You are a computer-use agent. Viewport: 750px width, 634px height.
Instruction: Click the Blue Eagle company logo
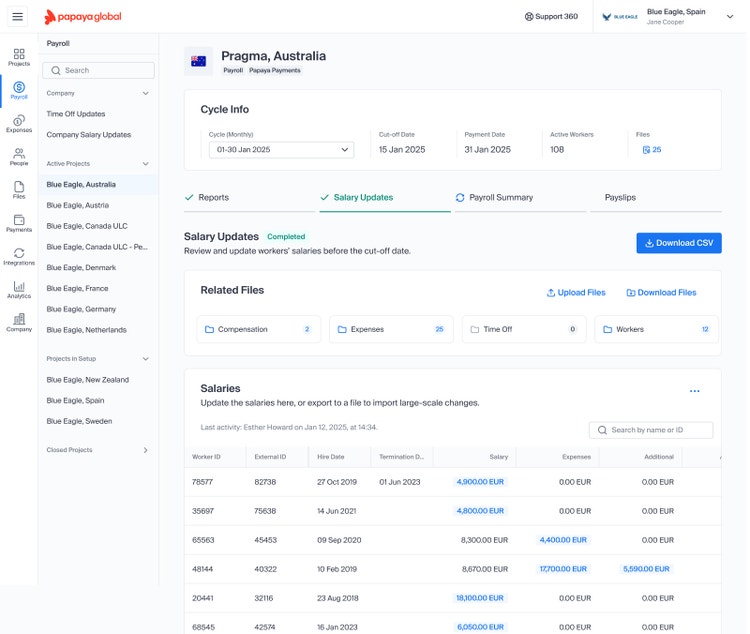click(620, 17)
